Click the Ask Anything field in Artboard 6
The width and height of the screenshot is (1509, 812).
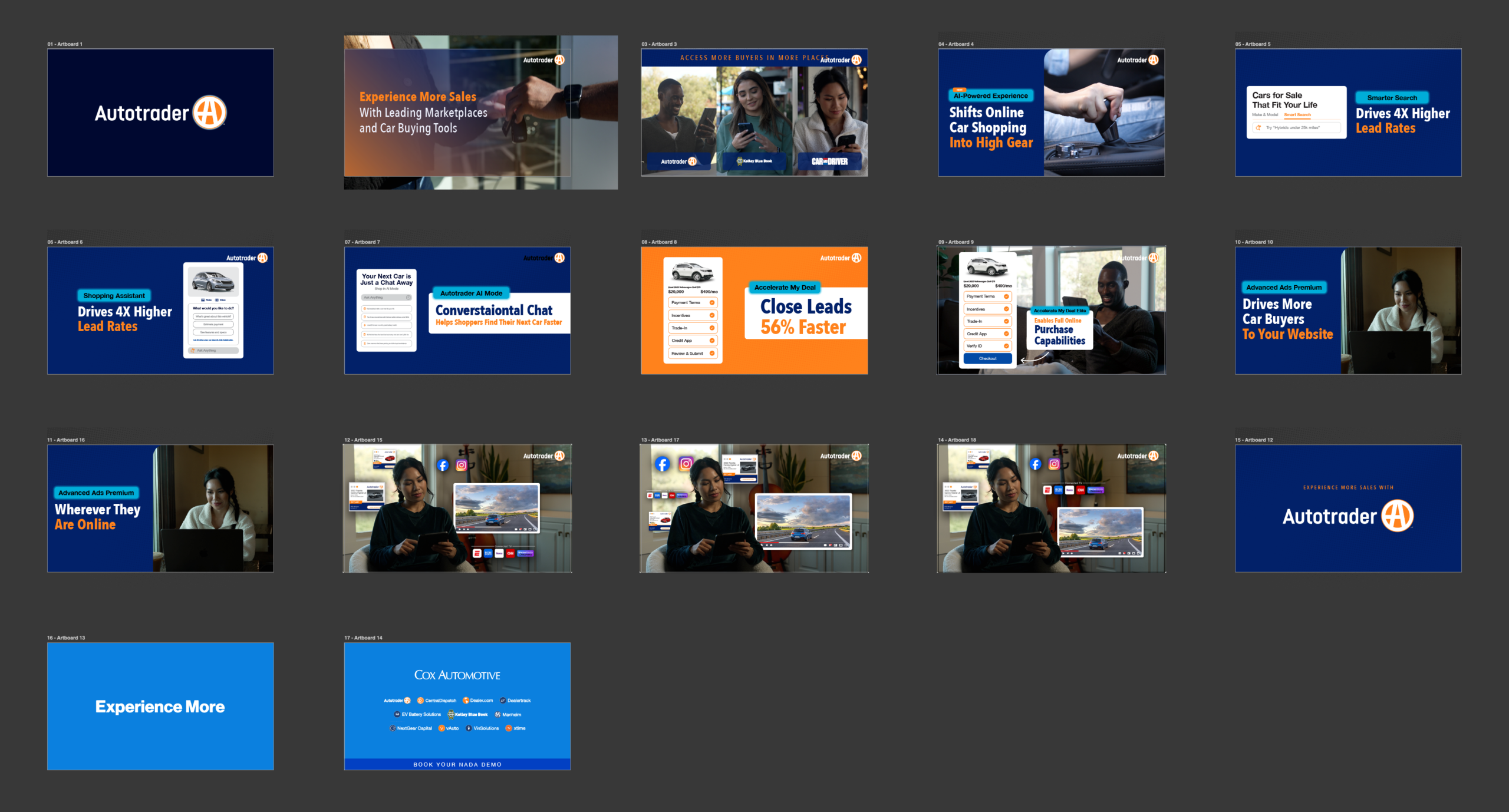pyautogui.click(x=213, y=351)
